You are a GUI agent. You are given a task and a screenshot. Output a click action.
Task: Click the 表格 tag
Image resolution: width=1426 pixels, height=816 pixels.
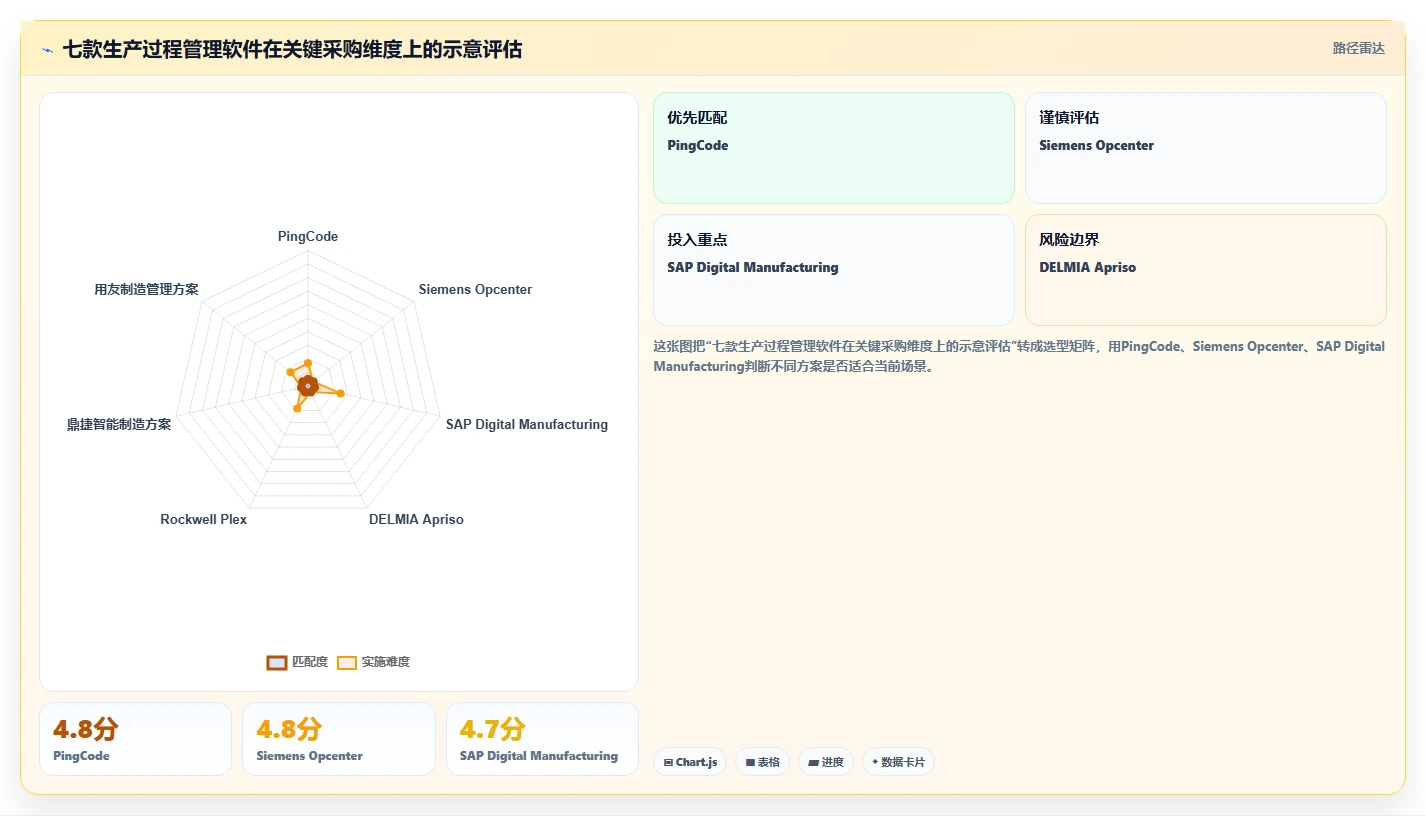point(762,762)
